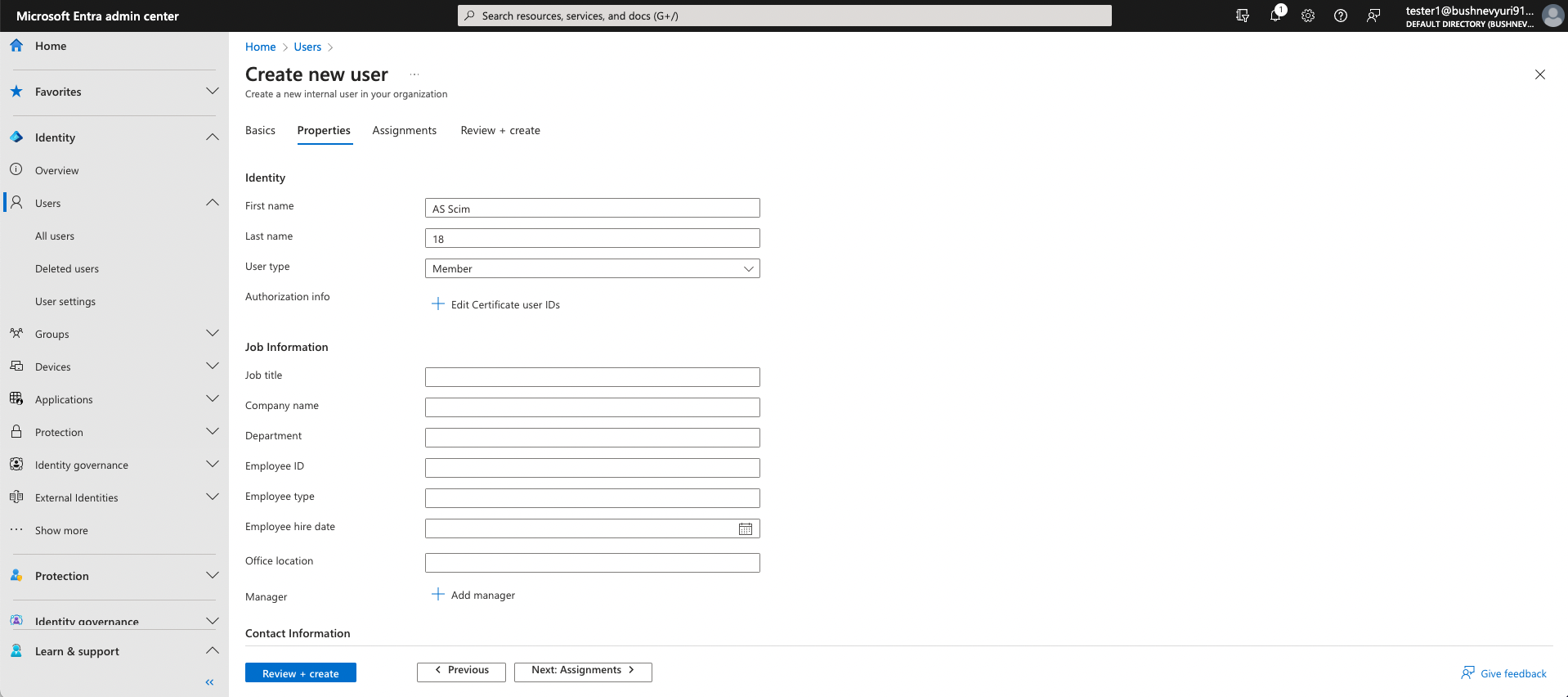Image resolution: width=1568 pixels, height=697 pixels.
Task: Focus the search resources field
Action: (785, 16)
